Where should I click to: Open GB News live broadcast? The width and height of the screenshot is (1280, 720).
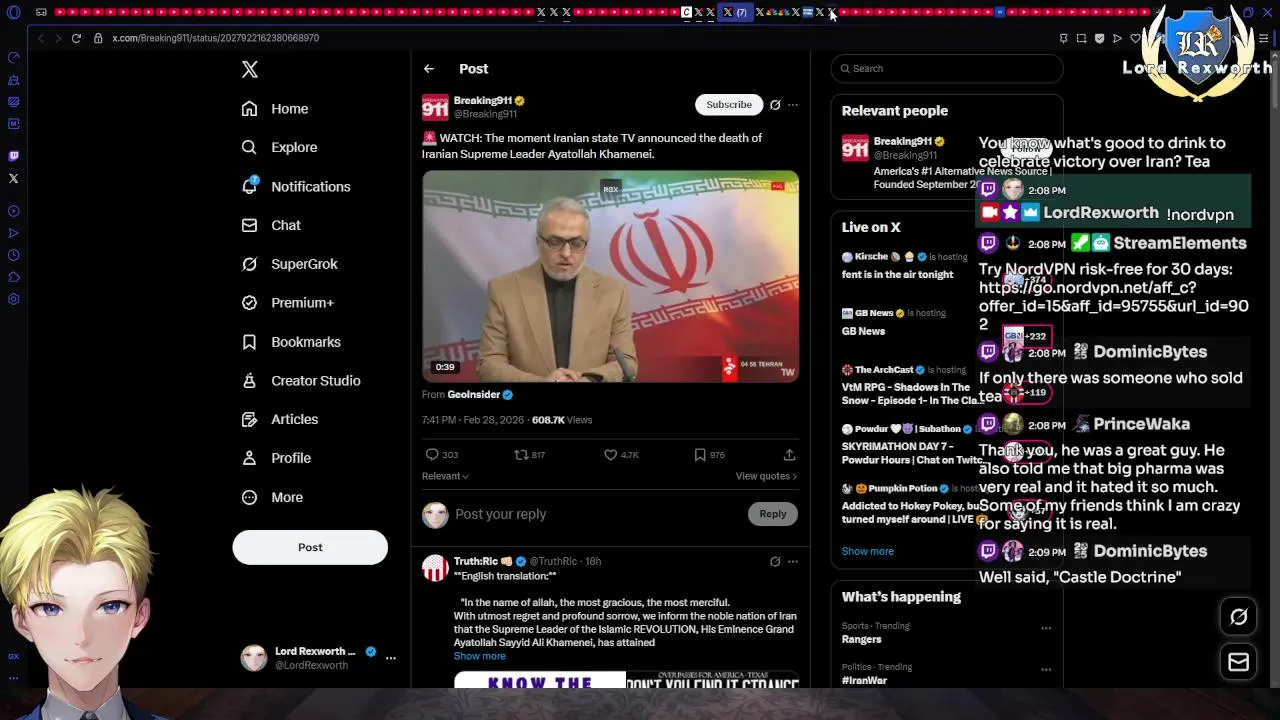[863, 331]
